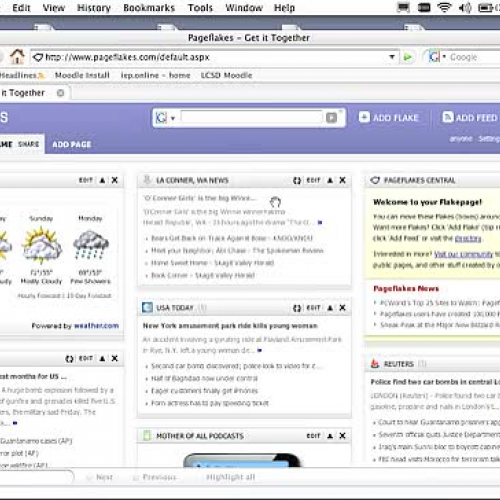This screenshot has width=500, height=500.
Task: Click the ADD PAGE tab
Action: point(72,144)
